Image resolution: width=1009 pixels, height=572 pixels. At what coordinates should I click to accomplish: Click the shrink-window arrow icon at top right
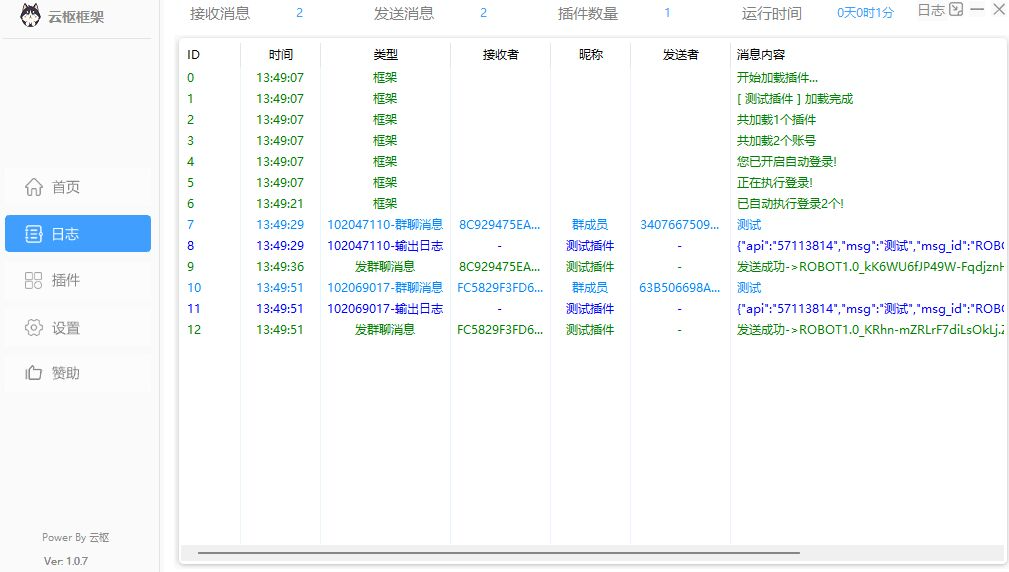pyautogui.click(x=956, y=10)
